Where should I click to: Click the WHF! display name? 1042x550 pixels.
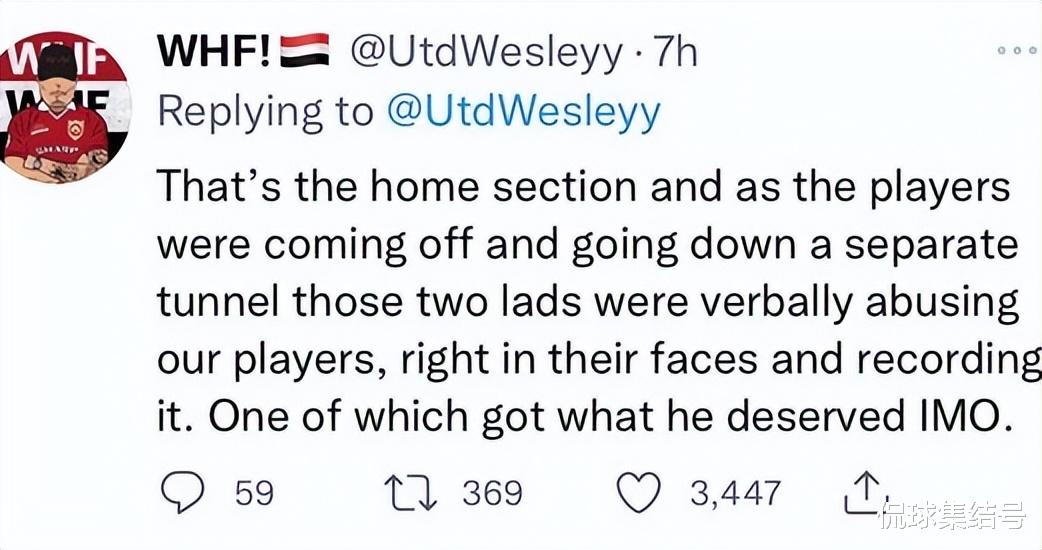tap(215, 50)
